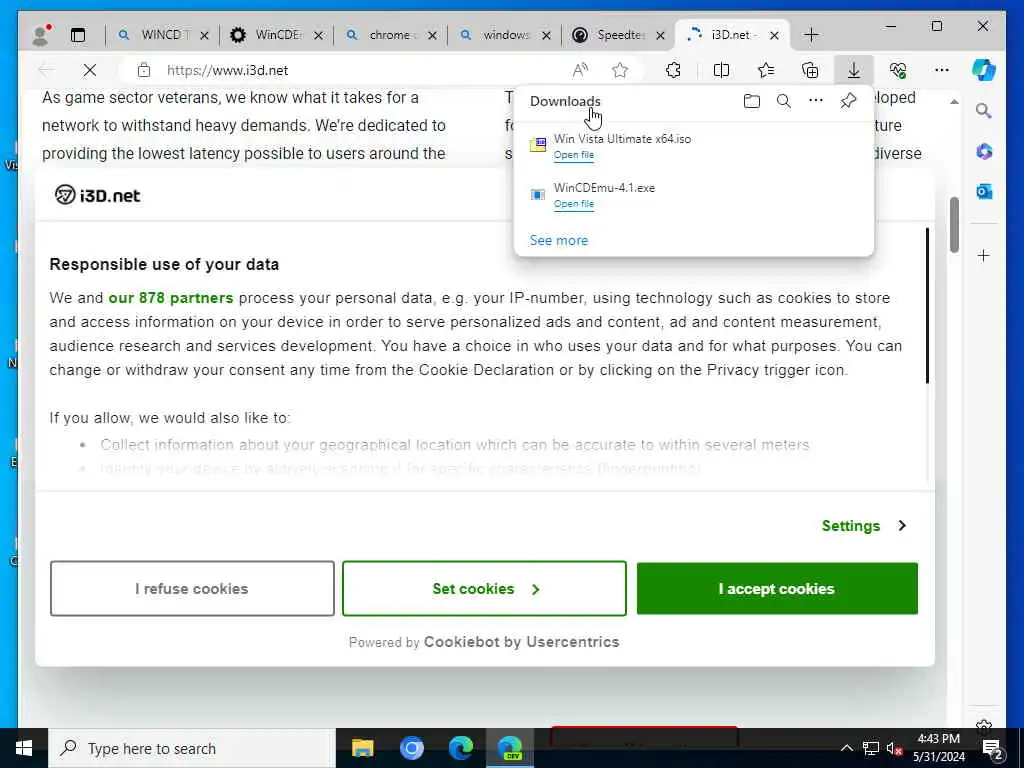Open the clock showing 4:43 PM
The image size is (1024, 768).
(x=938, y=748)
